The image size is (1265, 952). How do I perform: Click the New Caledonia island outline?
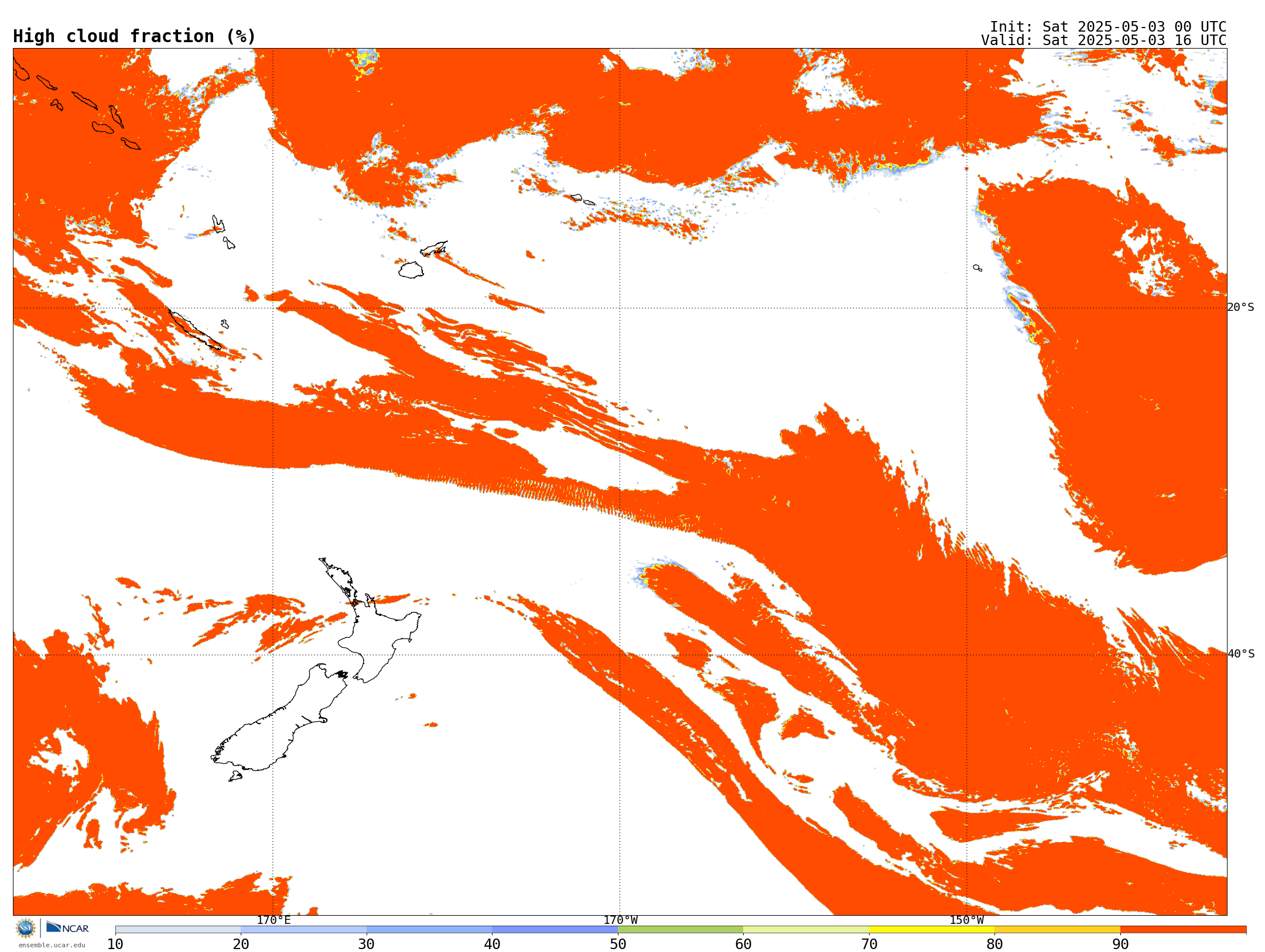195,330
